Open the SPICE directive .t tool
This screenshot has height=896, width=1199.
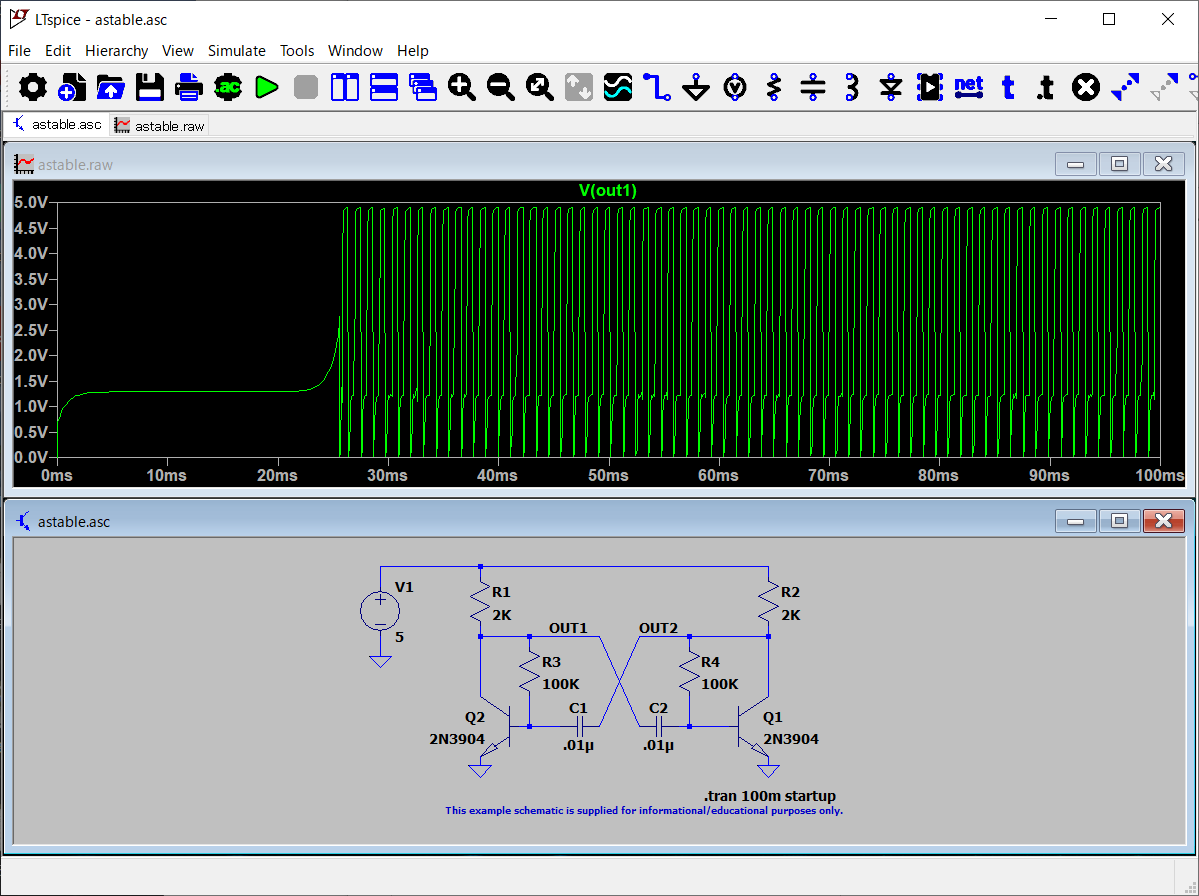(1045, 88)
